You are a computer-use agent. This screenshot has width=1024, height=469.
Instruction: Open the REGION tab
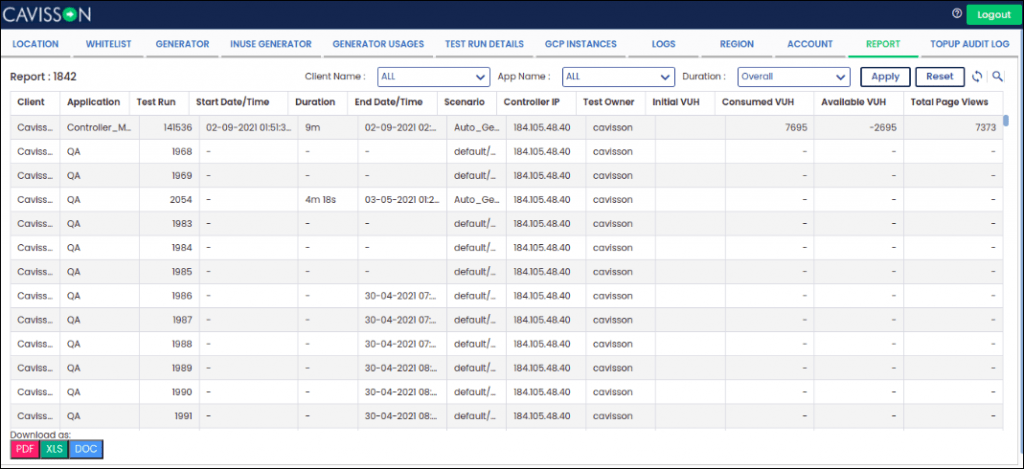[737, 44]
